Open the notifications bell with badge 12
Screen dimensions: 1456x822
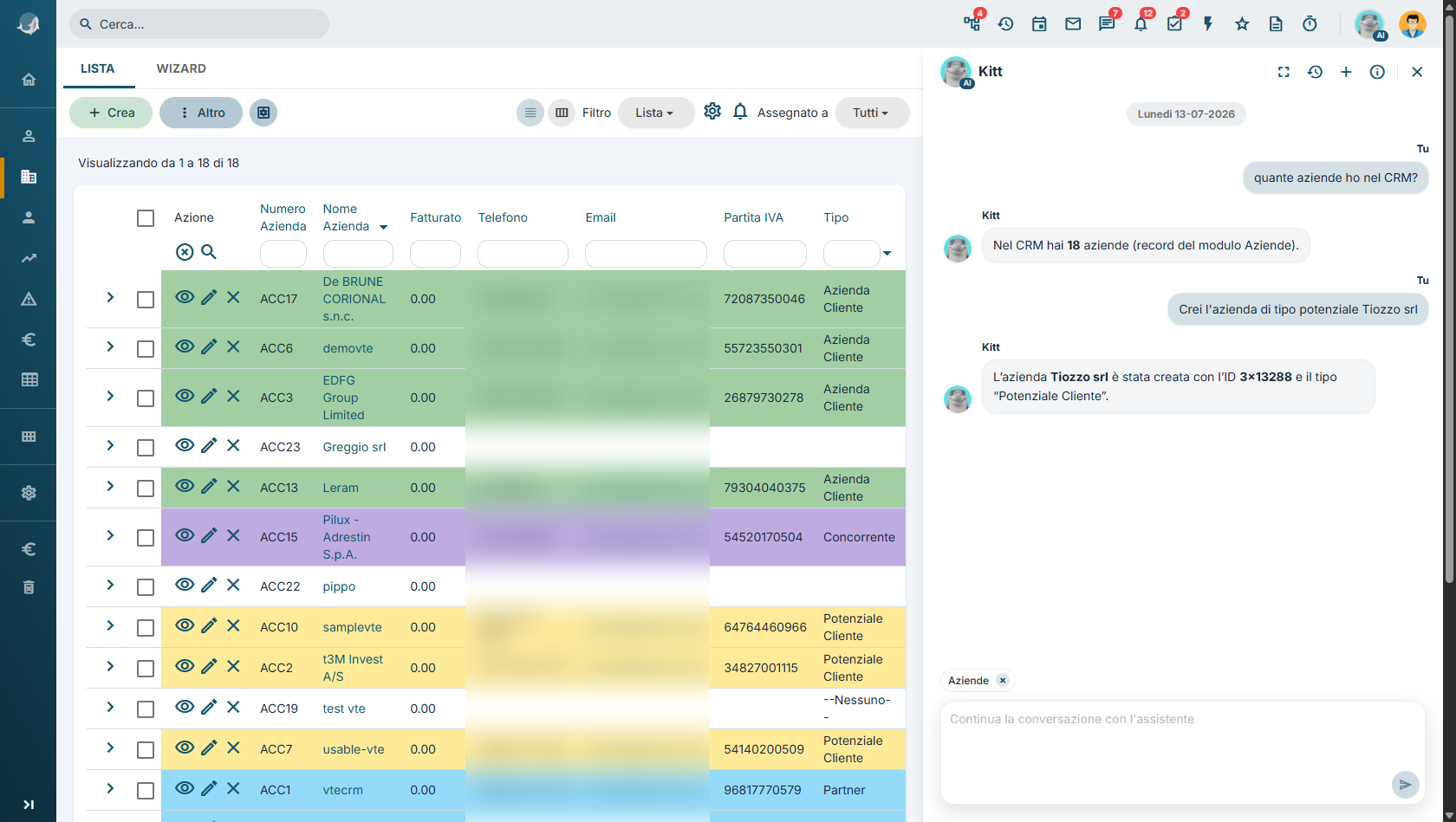(1141, 24)
